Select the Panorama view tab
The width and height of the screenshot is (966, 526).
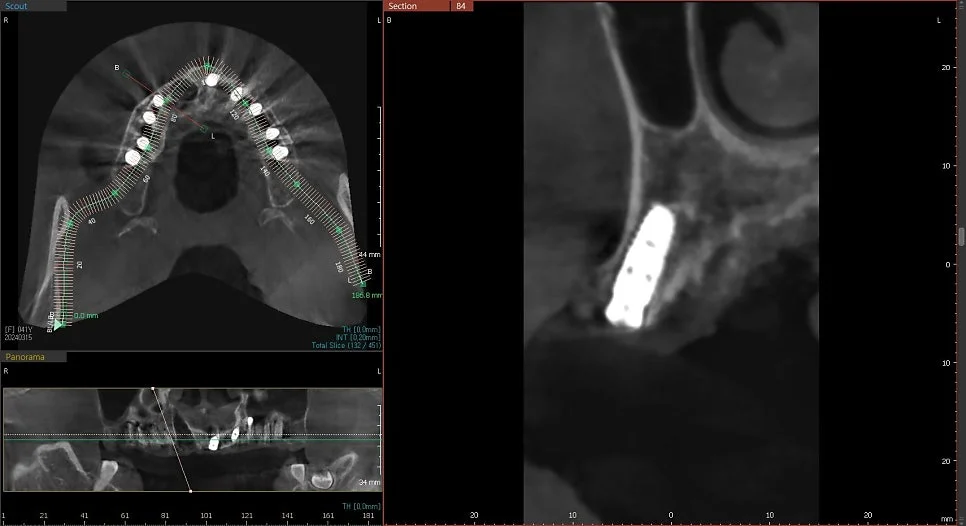coord(34,357)
